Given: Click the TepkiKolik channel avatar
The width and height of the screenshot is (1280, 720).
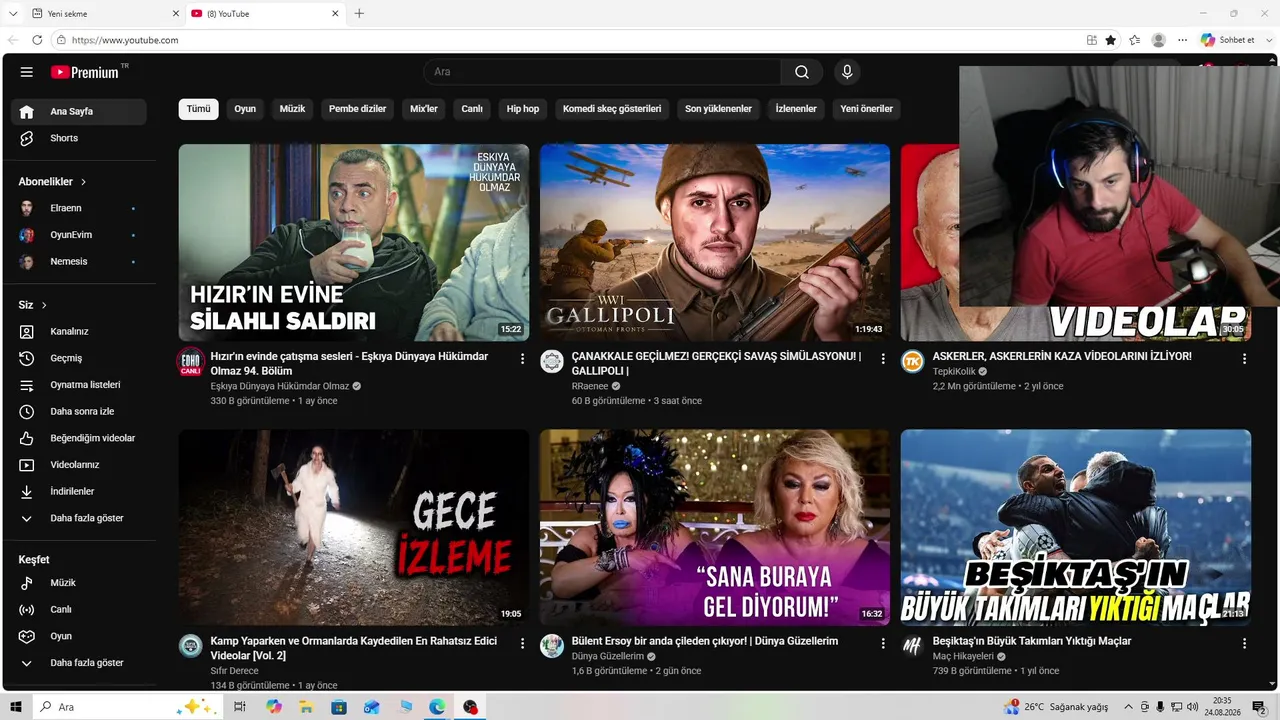Looking at the screenshot, I should (x=912, y=362).
